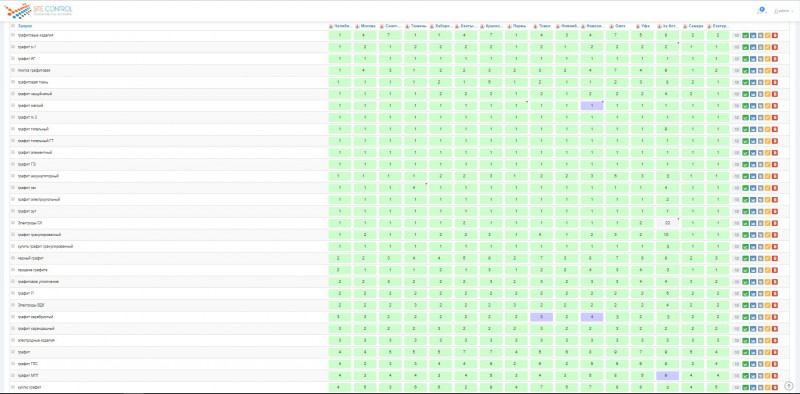This screenshot has height=394, width=800.
Task: Toggle the select-all checkbox beside Запрос header
Action: tap(13, 26)
